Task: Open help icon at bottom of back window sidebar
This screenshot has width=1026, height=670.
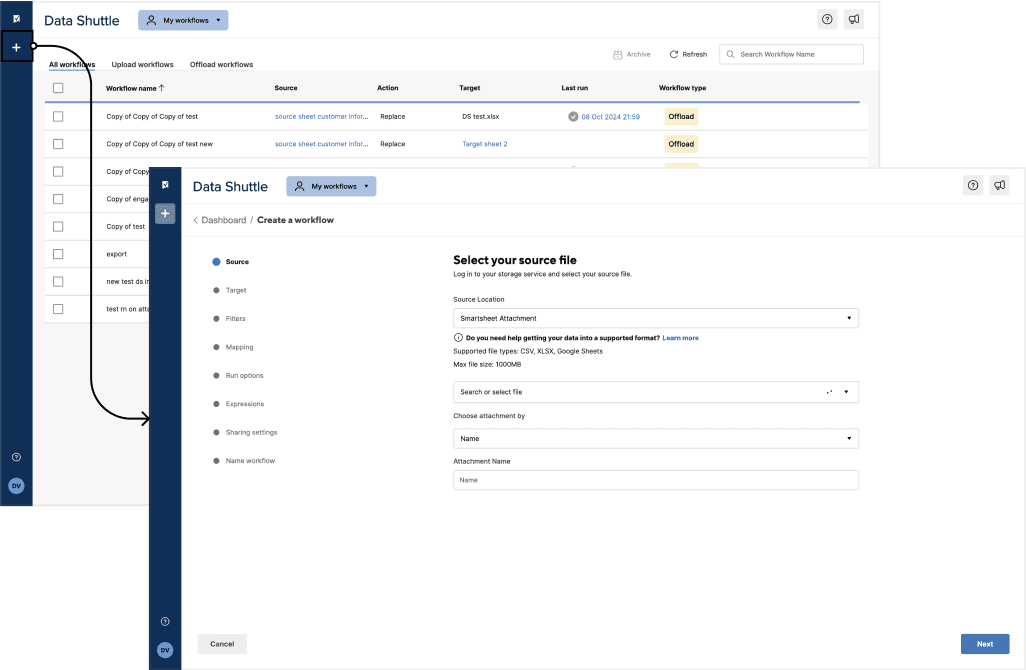Action: (x=16, y=457)
